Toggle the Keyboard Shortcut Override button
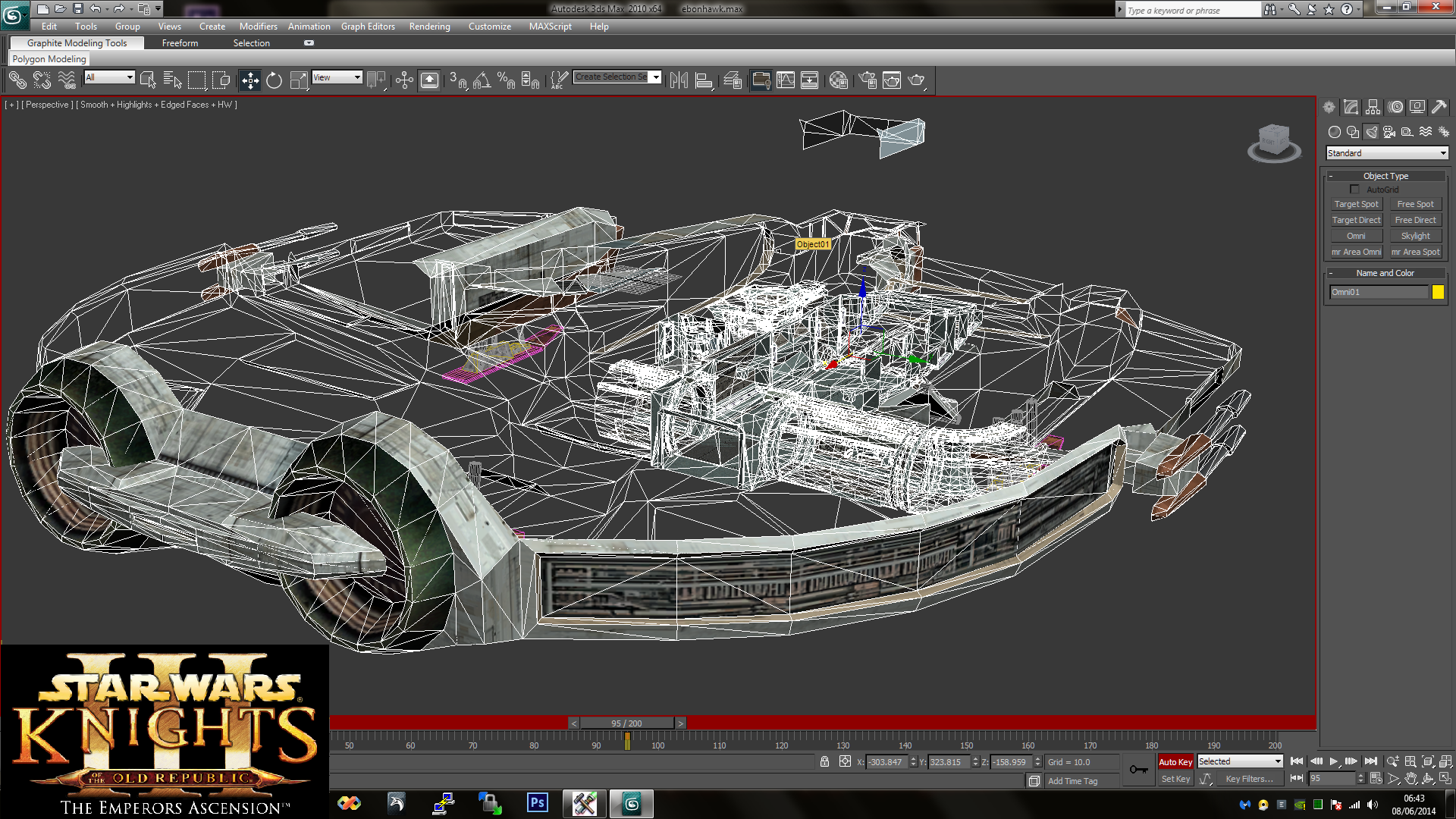The height and width of the screenshot is (819, 1456). pos(429,80)
